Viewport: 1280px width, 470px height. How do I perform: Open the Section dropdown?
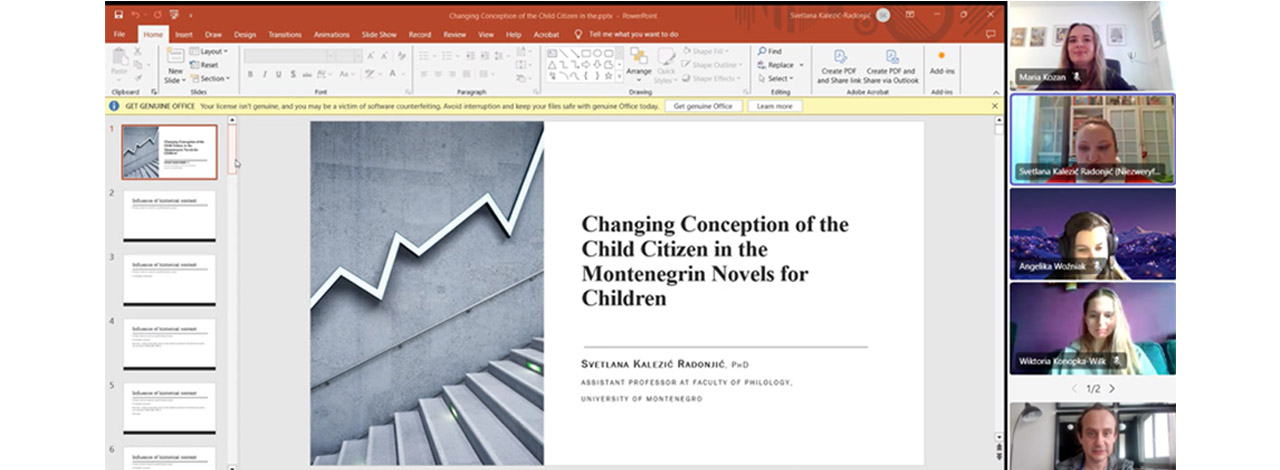click(210, 78)
